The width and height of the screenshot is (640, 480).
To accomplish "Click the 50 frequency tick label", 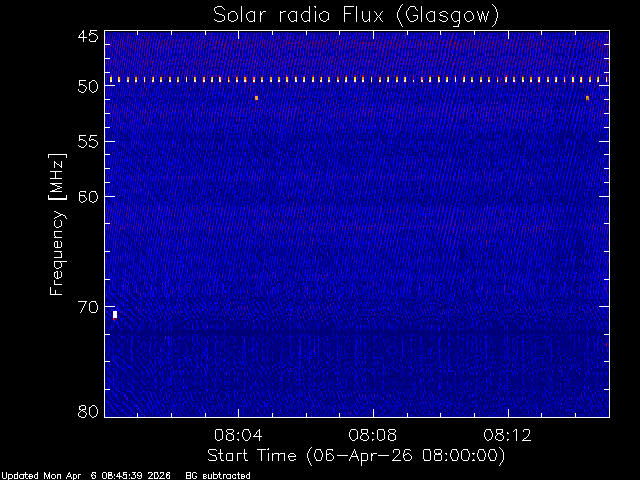I will [x=88, y=86].
